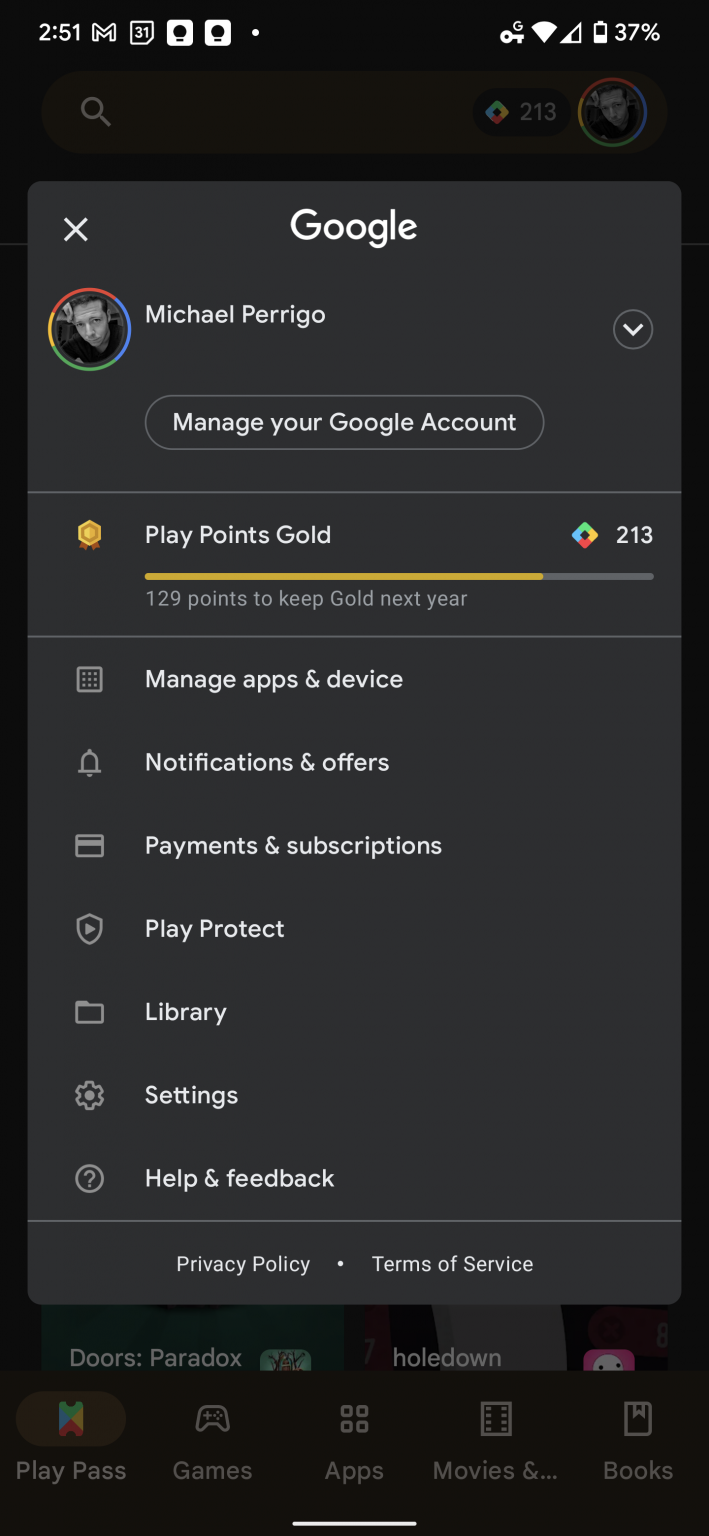709x1536 pixels.
Task: Tap Michael Perrigo profile avatar
Action: click(x=88, y=328)
